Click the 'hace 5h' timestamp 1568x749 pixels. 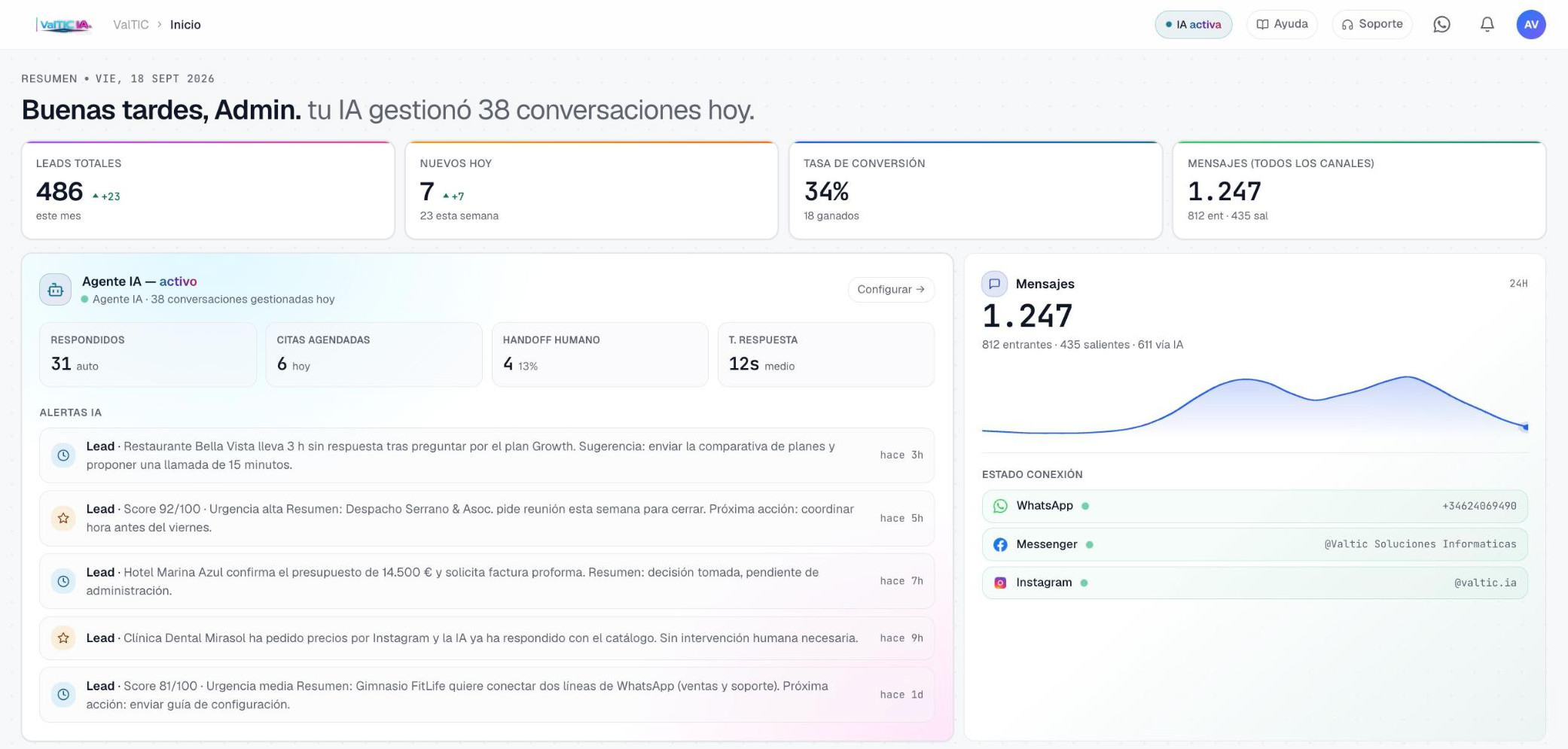pyautogui.click(x=901, y=518)
